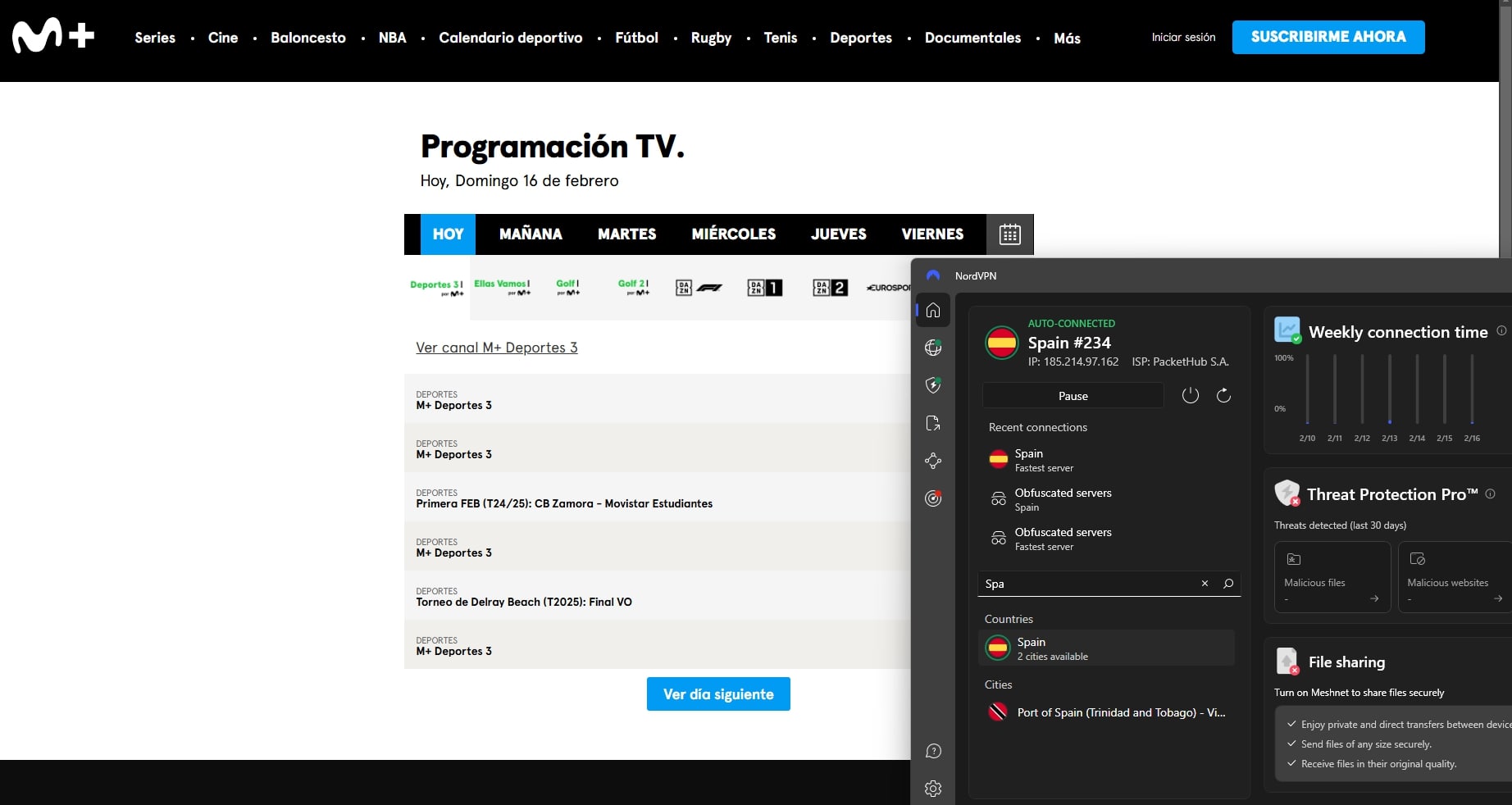1512x805 pixels.
Task: Open NordVPN help question-mark icon
Action: [933, 752]
